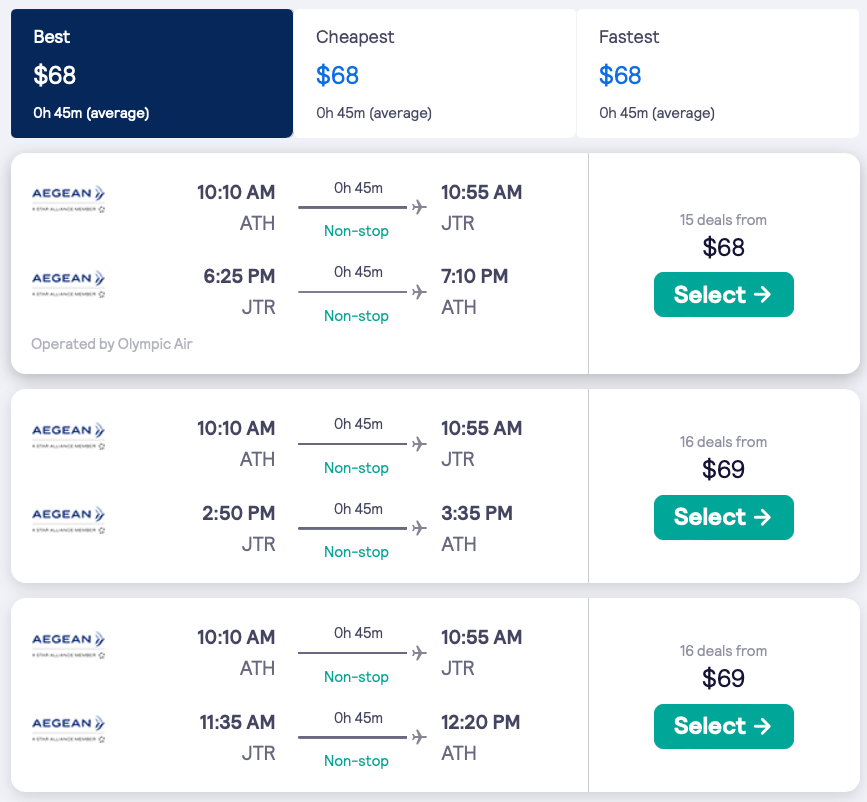
Task: Select the $69 deal with 2:50 PM return
Action: 723,517
